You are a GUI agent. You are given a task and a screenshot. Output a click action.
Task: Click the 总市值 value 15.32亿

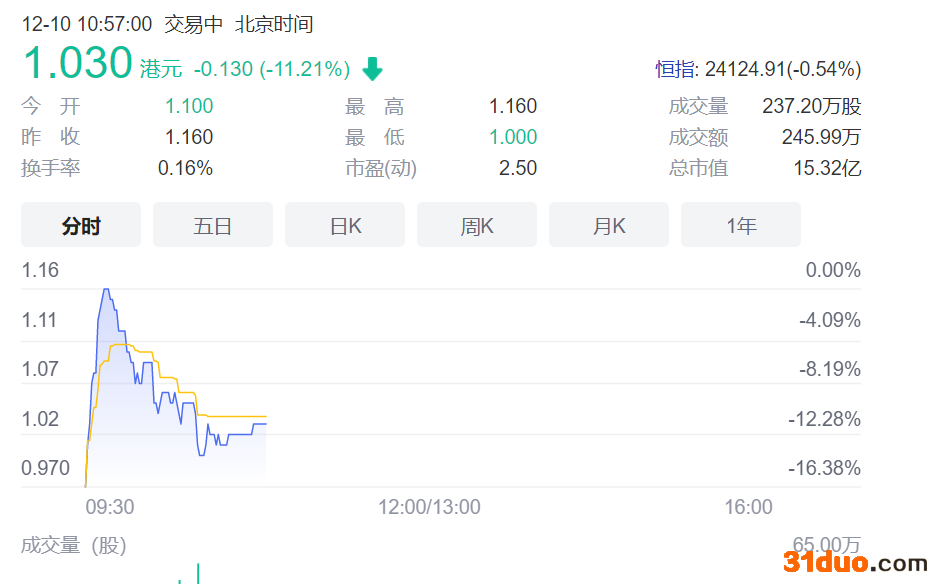click(x=827, y=168)
